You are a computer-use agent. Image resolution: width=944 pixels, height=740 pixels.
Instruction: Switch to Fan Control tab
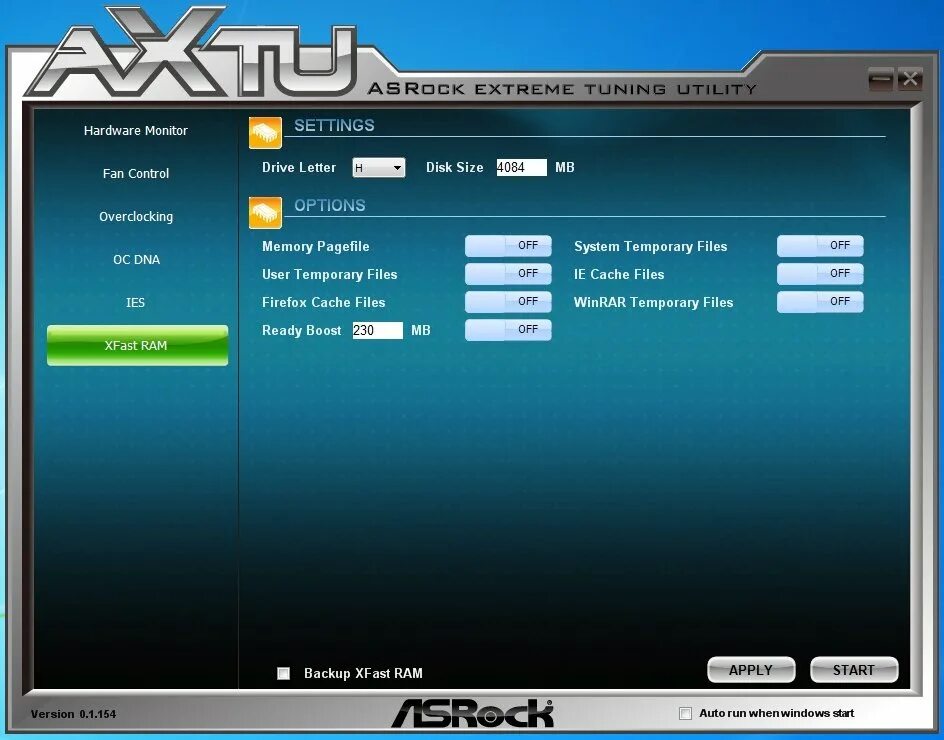click(136, 173)
